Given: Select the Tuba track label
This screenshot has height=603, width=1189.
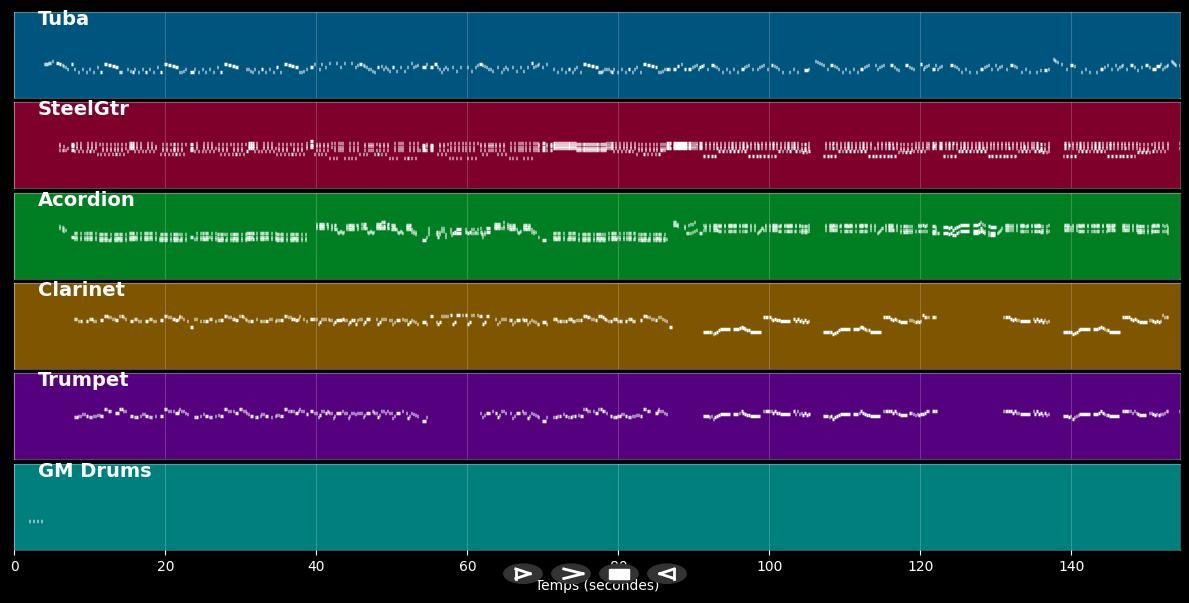Looking at the screenshot, I should (x=63, y=19).
